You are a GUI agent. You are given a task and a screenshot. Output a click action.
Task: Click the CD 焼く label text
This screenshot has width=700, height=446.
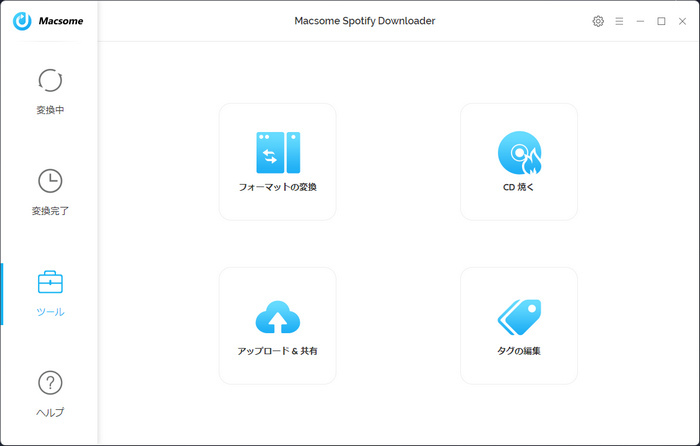pyautogui.click(x=519, y=187)
